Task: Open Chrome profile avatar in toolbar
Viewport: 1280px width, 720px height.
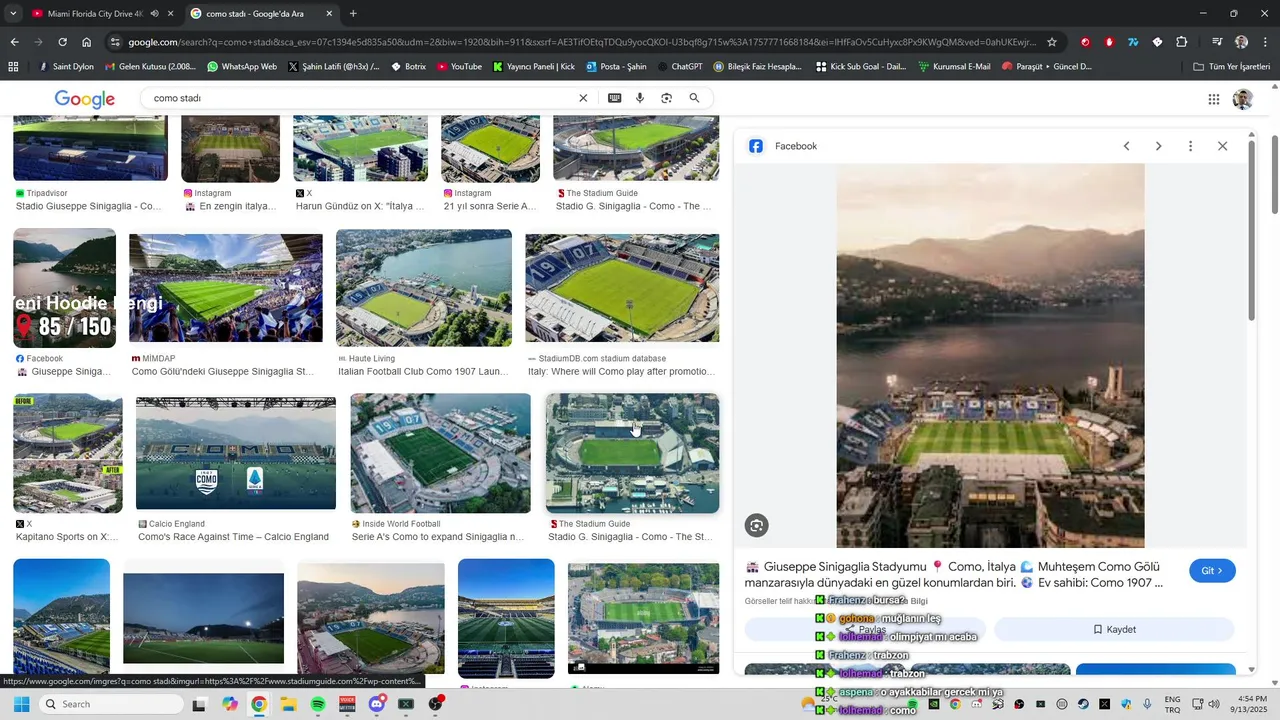Action: point(1242,42)
